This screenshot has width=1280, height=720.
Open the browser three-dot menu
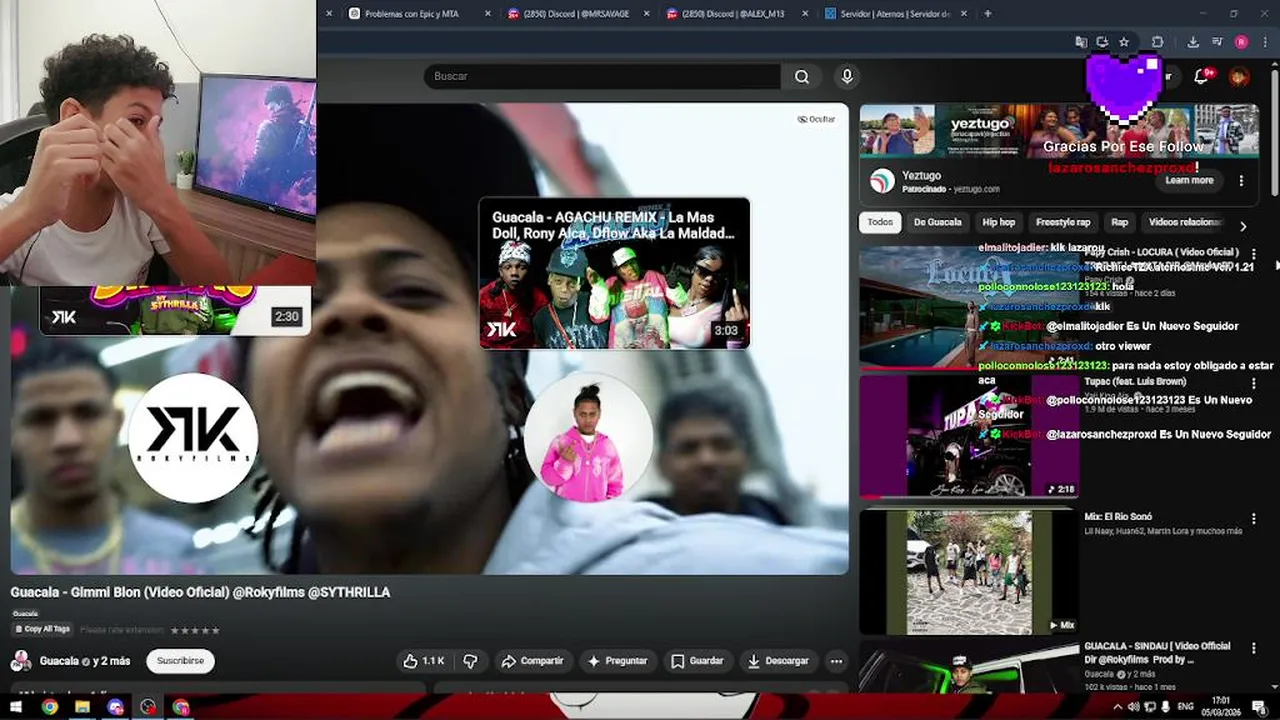(1265, 42)
